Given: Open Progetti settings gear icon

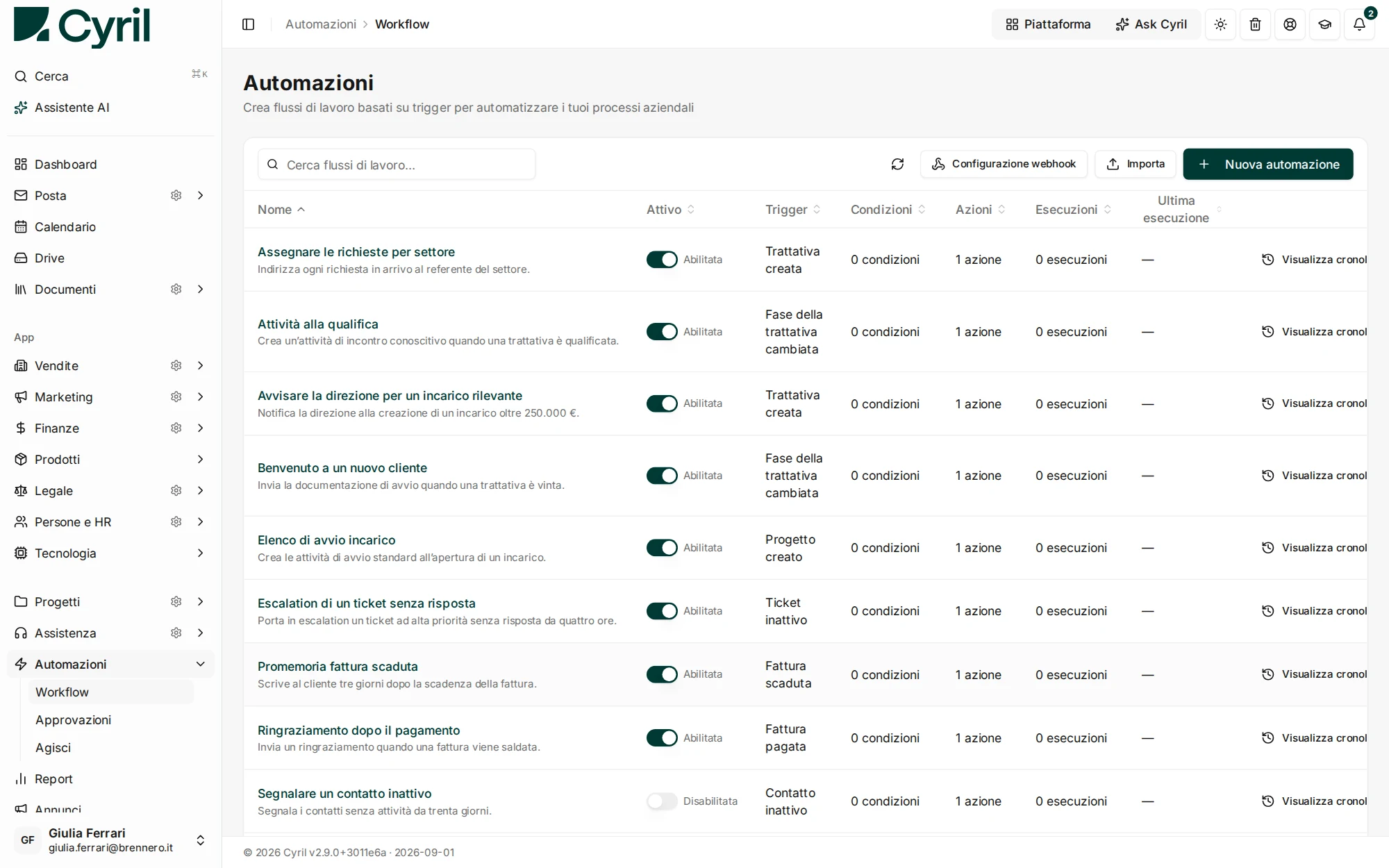Looking at the screenshot, I should click(x=176, y=601).
